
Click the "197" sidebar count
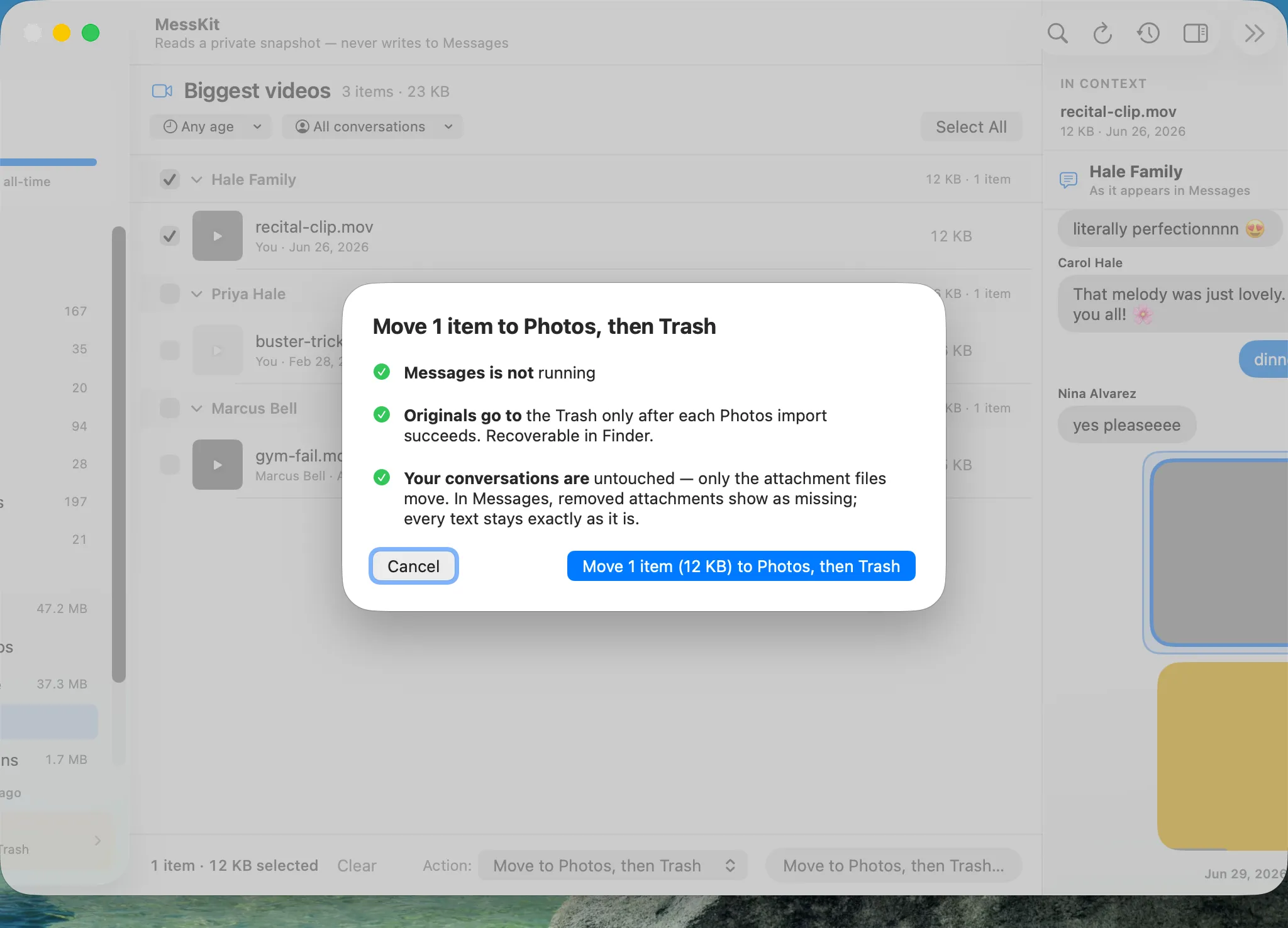pos(75,502)
